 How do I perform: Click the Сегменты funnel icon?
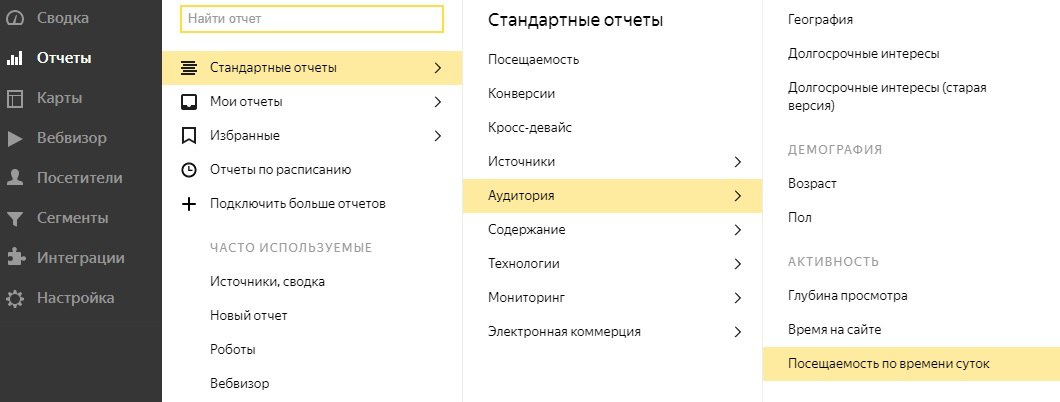point(14,218)
